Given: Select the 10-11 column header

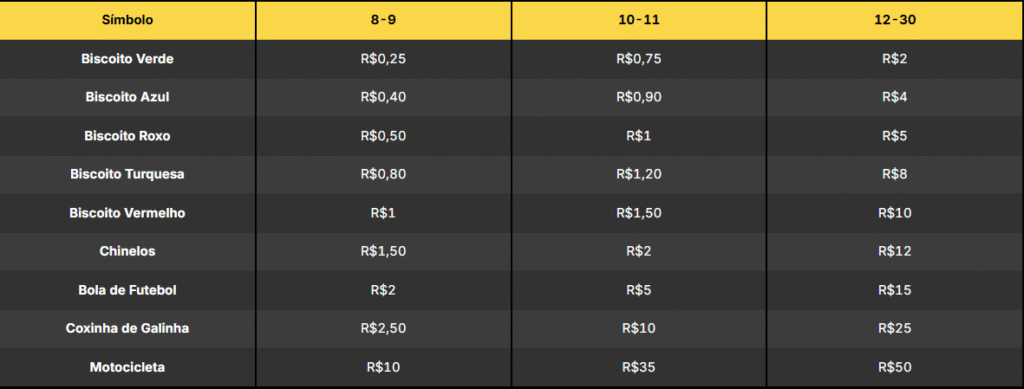Looking at the screenshot, I should (639, 20).
